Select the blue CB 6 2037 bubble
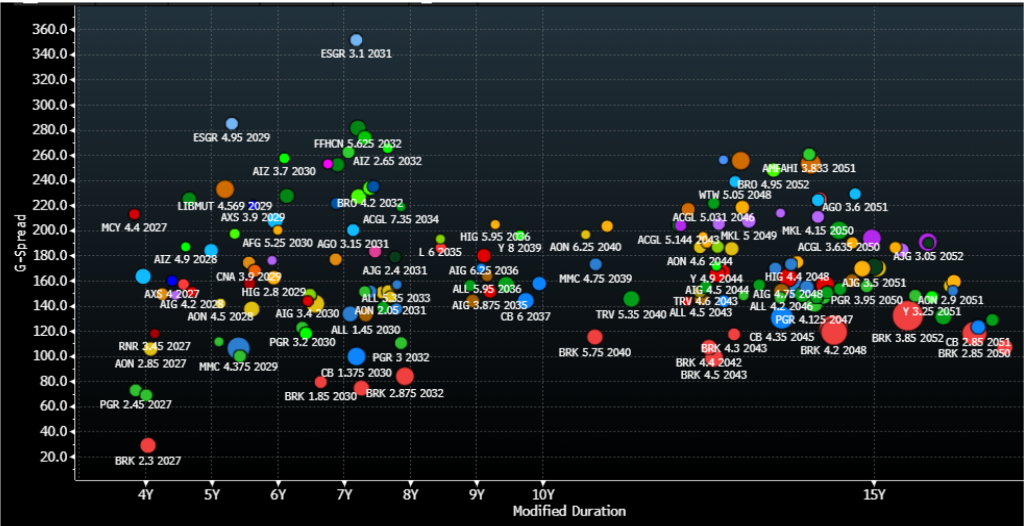This screenshot has height=526, width=1024. pyautogui.click(x=526, y=300)
